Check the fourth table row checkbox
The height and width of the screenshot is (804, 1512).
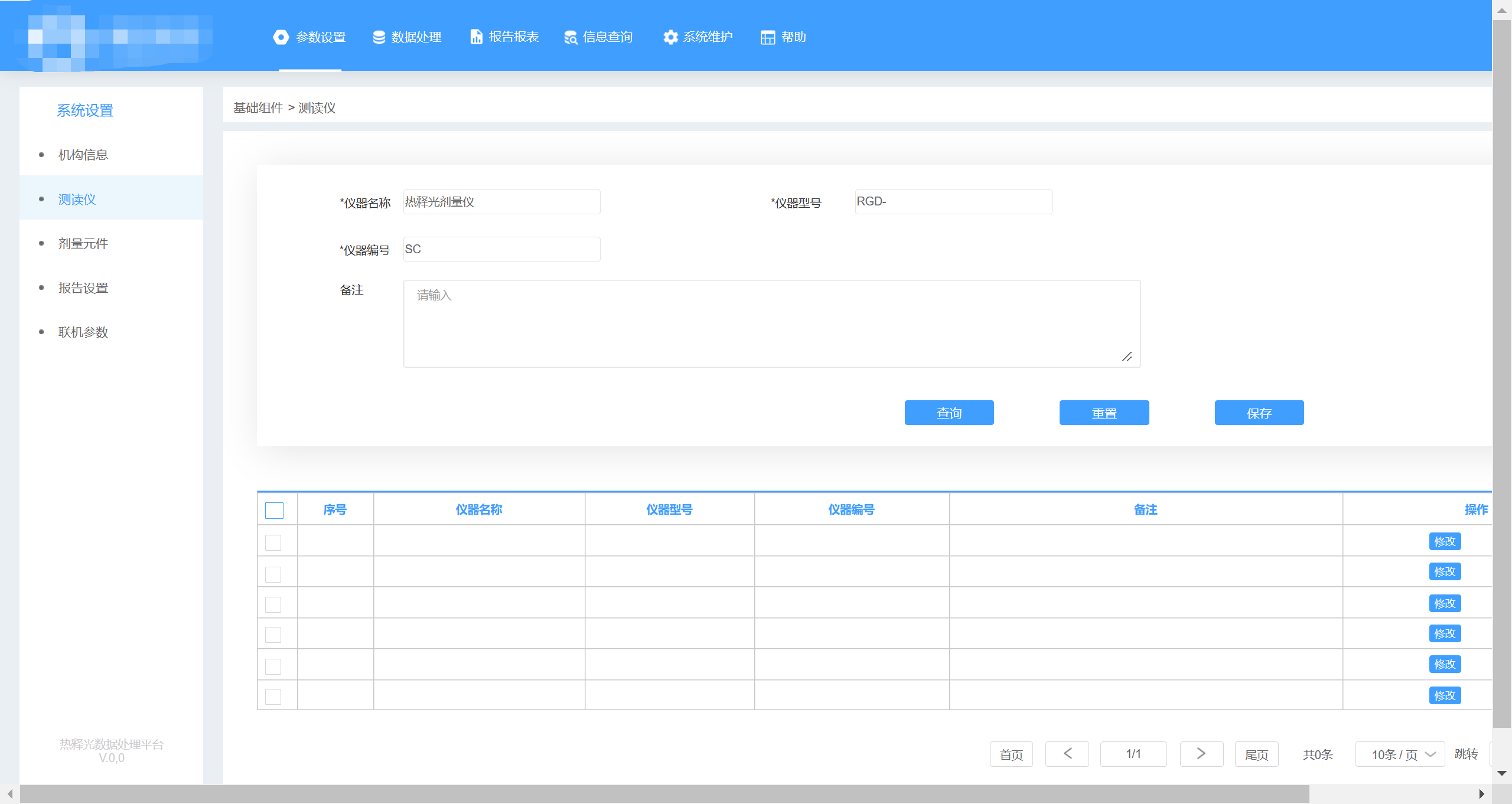click(x=273, y=635)
